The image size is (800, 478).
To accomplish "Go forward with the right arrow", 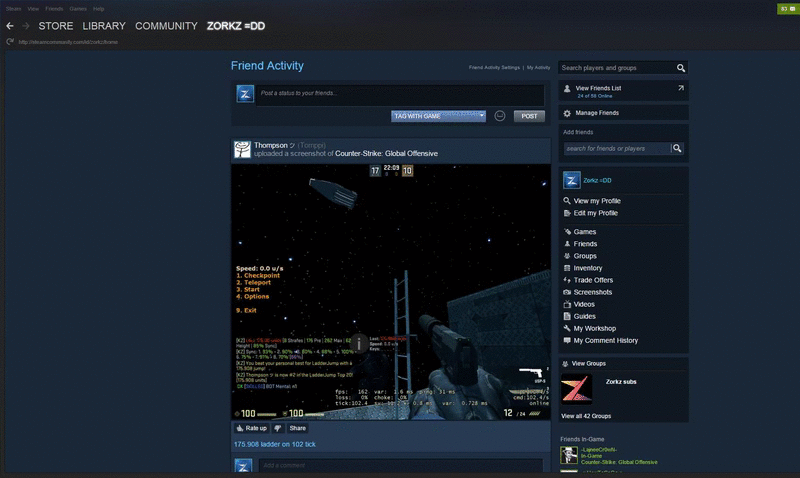I will point(26,26).
